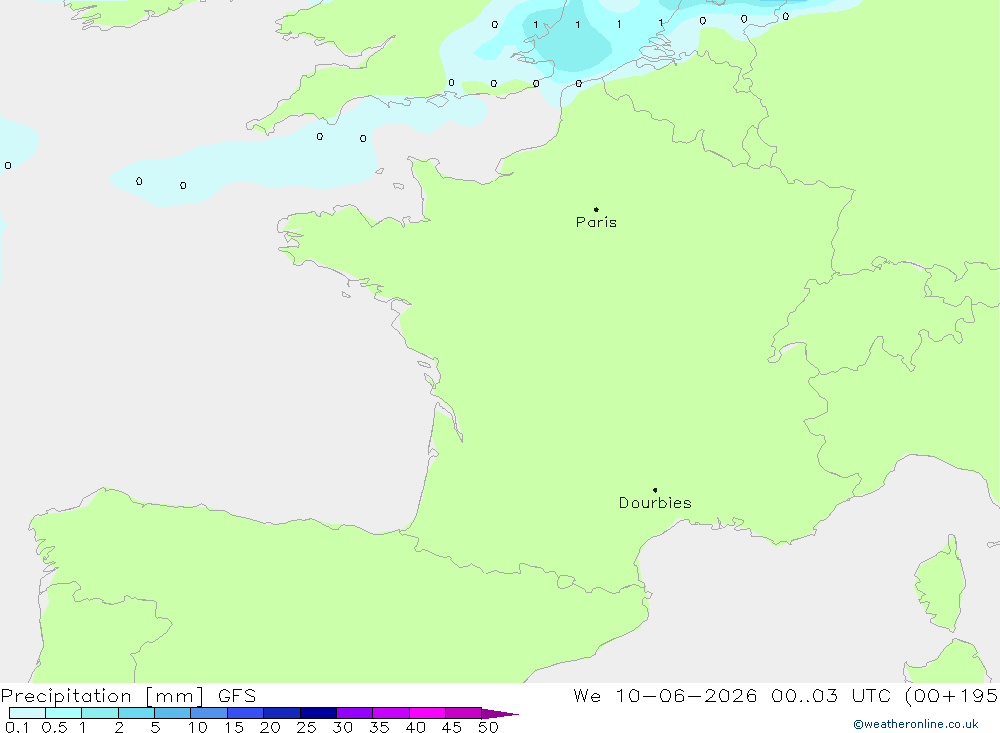Select the dark navy 25 mm legend swatch
This screenshot has height=733, width=1000.
[318, 713]
